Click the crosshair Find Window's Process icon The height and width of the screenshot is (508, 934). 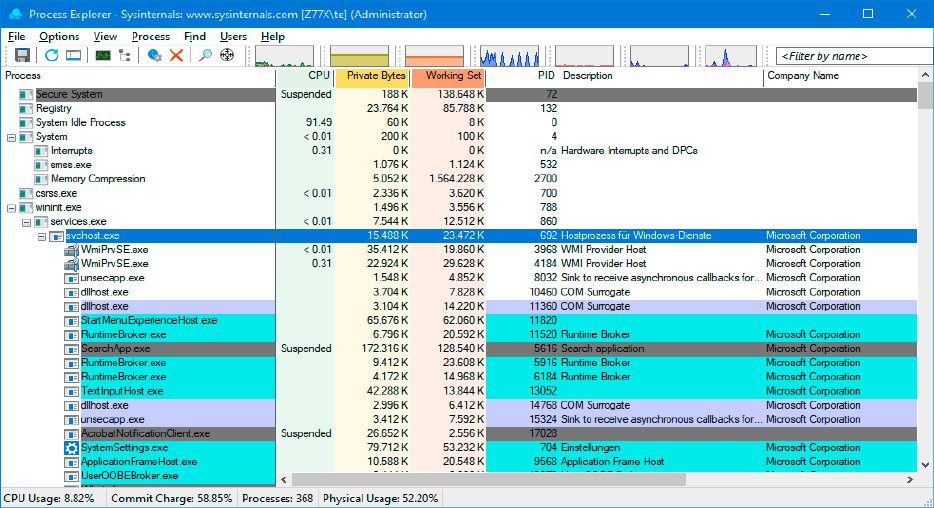tap(227, 55)
